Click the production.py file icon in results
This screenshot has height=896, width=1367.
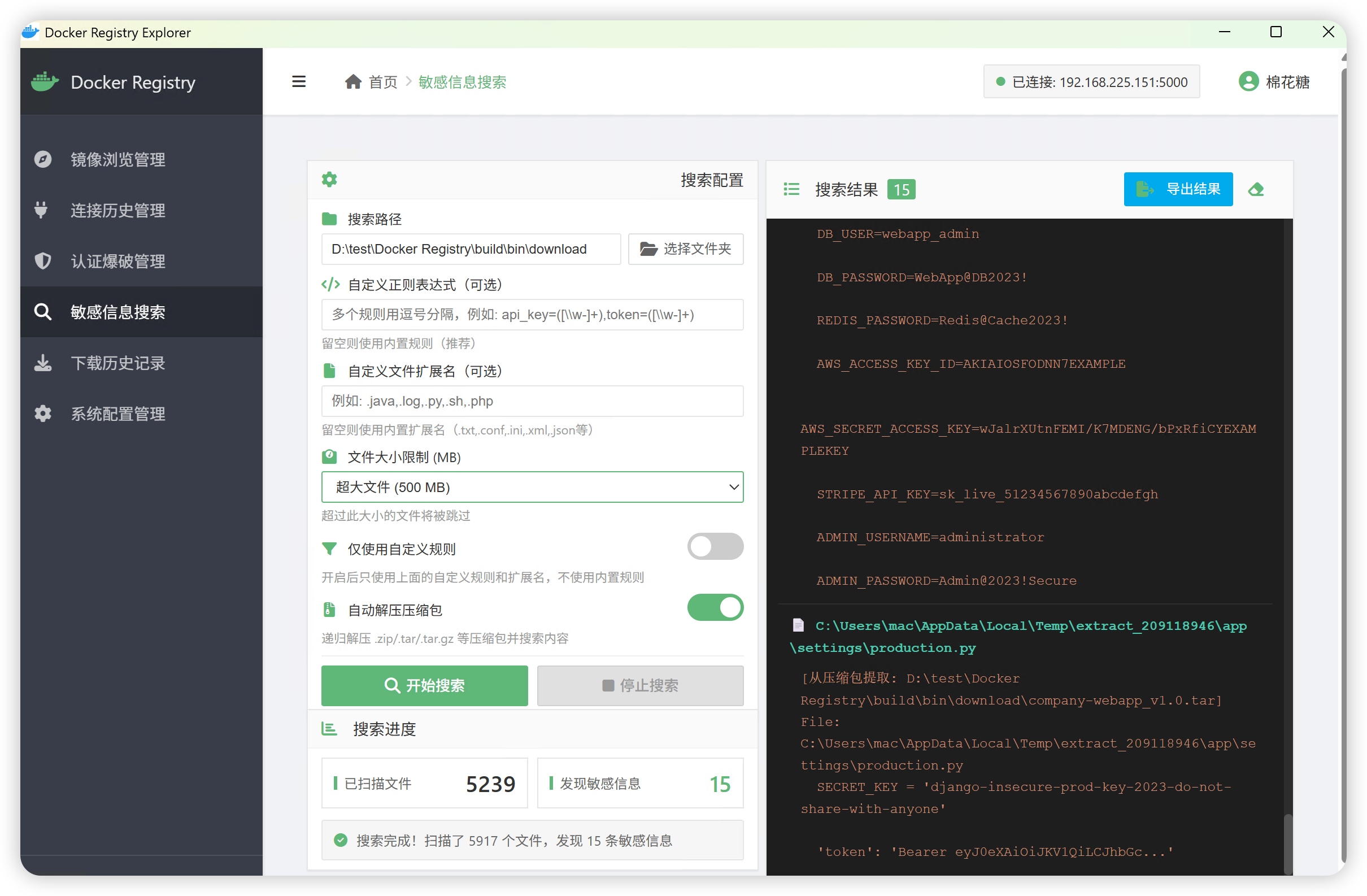pyautogui.click(x=798, y=625)
